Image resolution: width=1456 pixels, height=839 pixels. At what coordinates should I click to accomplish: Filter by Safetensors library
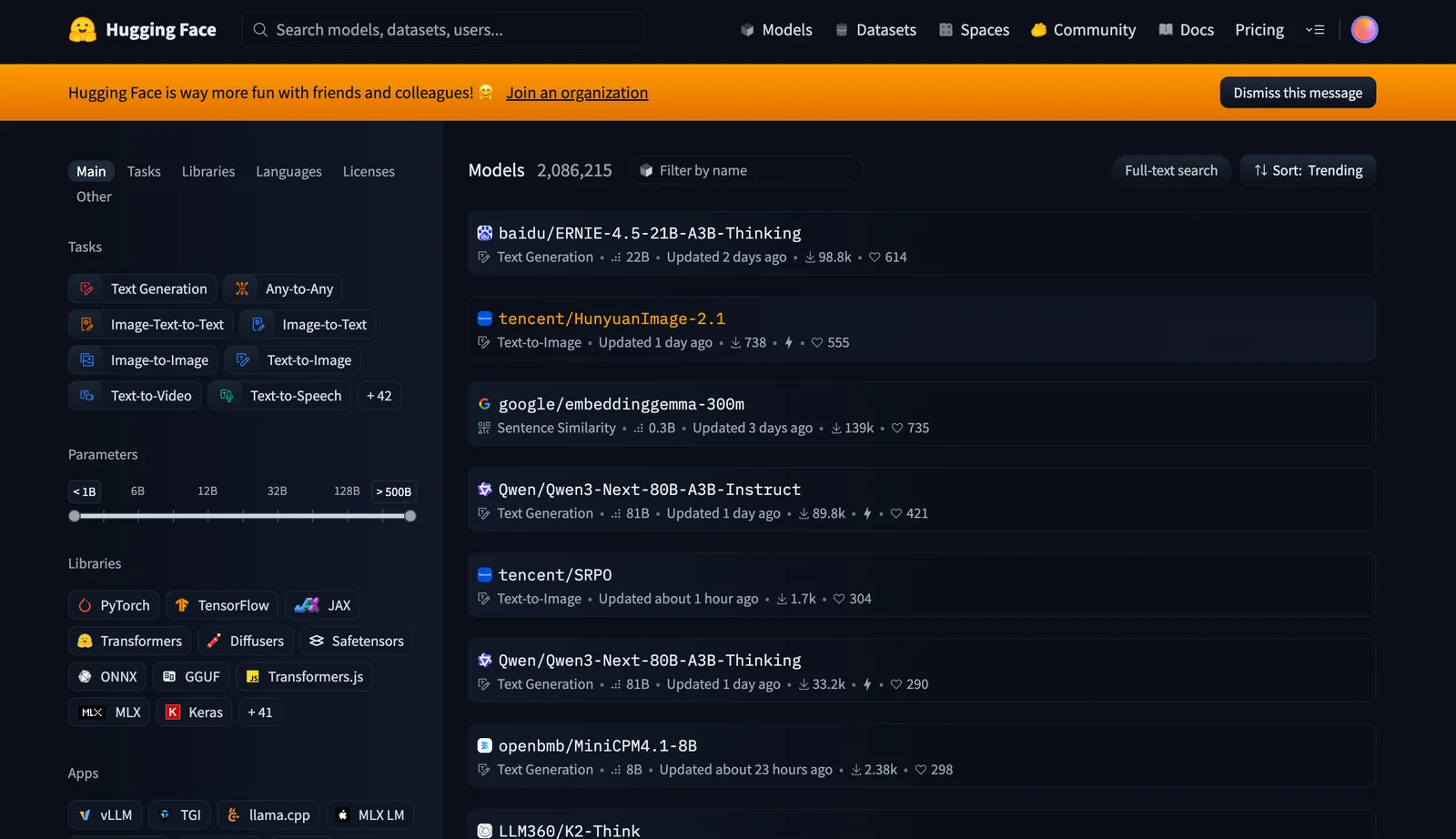point(356,641)
